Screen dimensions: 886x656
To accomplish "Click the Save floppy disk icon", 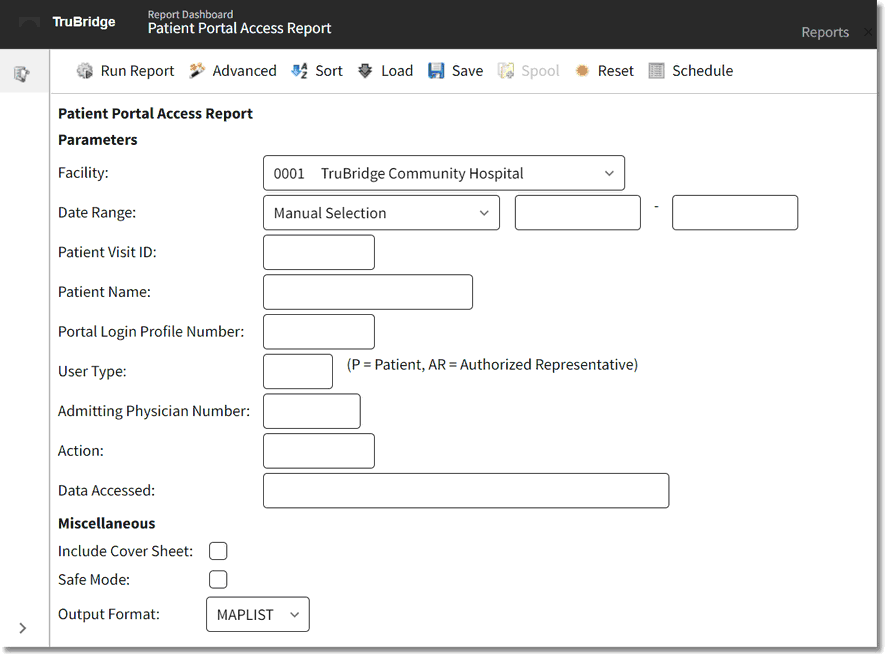I will [436, 71].
